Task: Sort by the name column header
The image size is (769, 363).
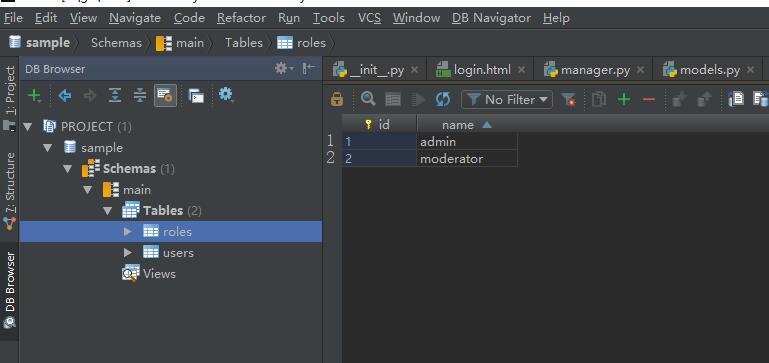Action: [x=466, y=125]
